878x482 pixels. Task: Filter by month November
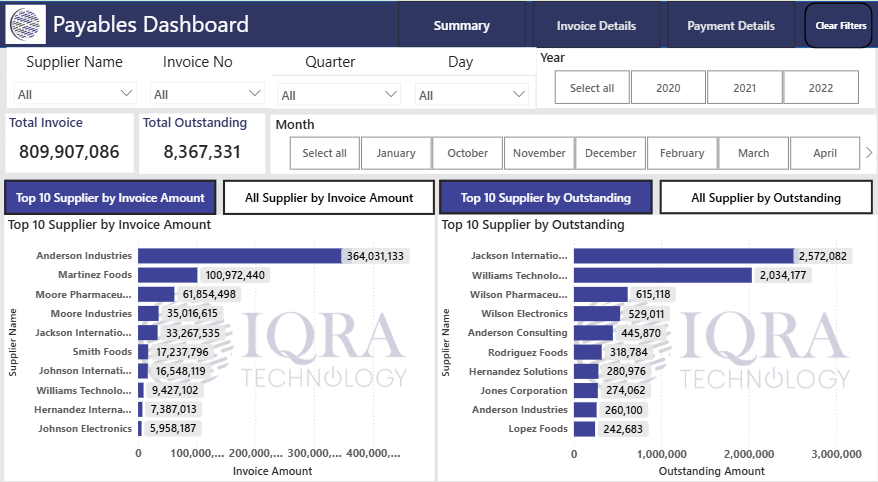point(539,153)
